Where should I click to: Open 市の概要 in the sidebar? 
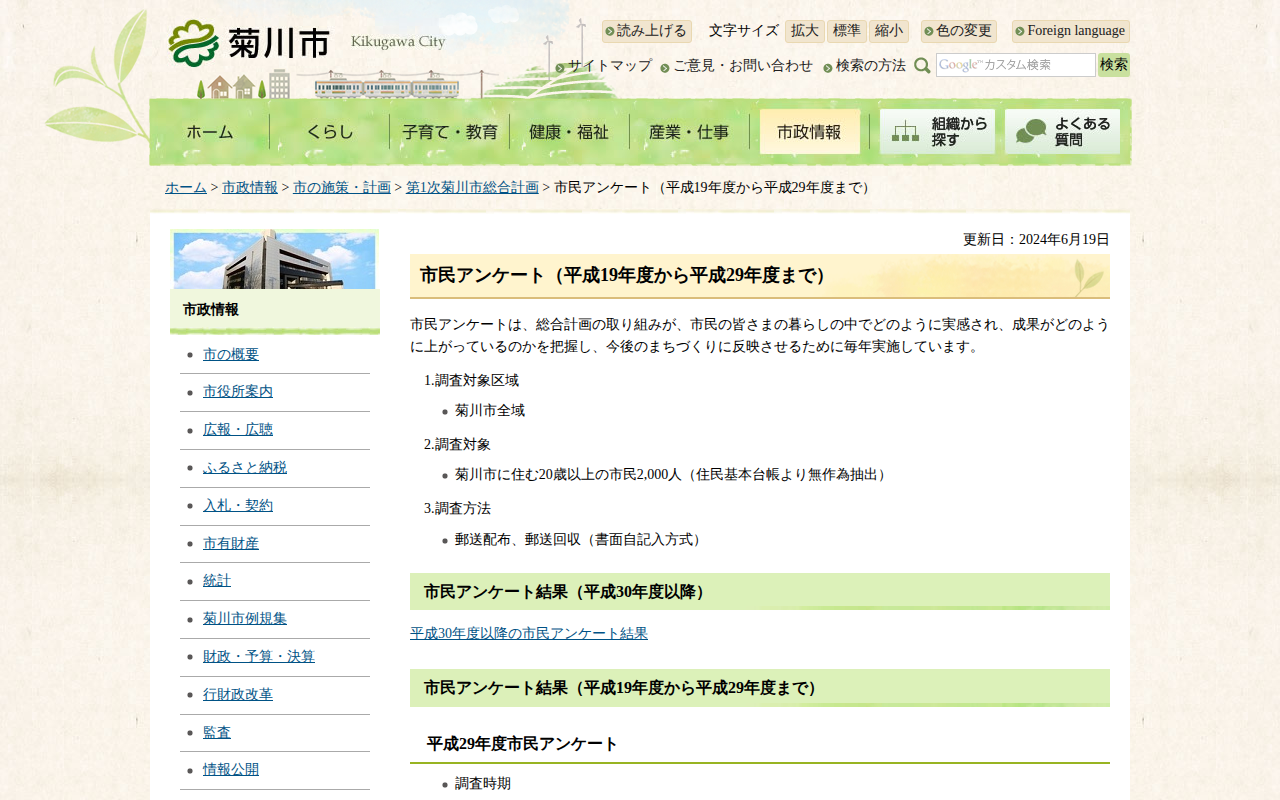(x=231, y=355)
